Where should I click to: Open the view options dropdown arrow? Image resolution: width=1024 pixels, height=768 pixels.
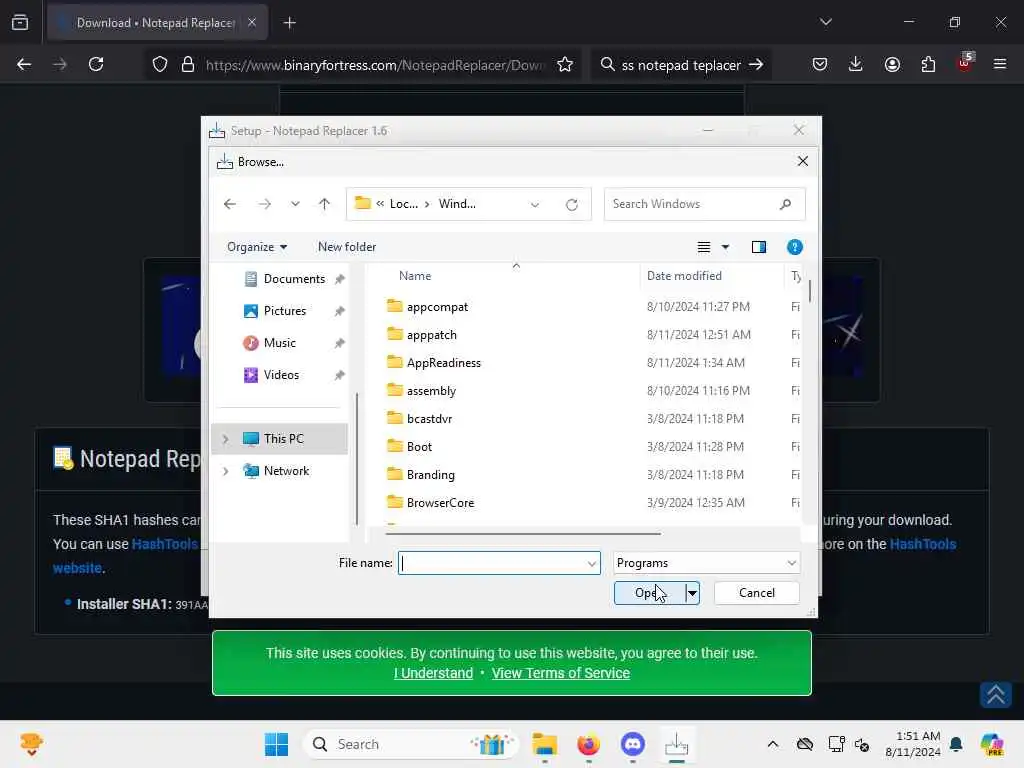pyautogui.click(x=725, y=247)
